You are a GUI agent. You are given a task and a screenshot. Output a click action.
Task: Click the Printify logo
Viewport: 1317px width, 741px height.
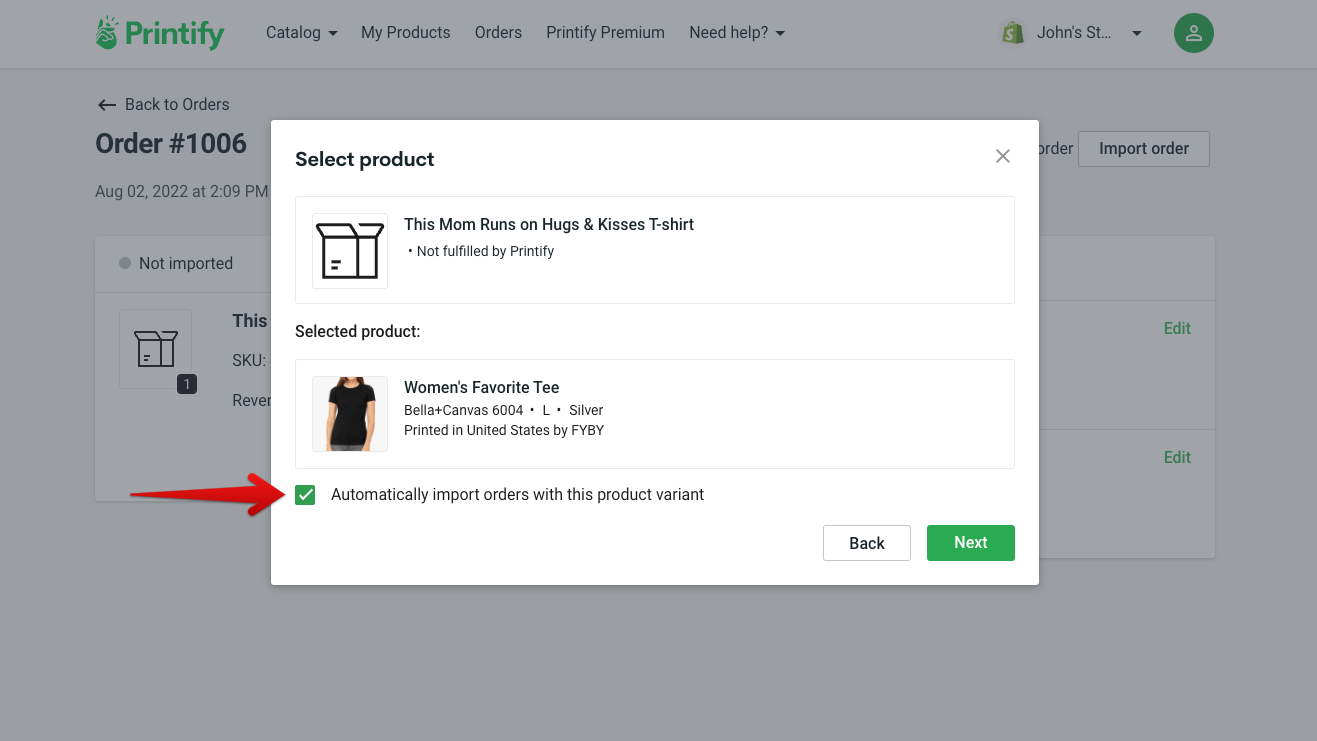click(160, 33)
